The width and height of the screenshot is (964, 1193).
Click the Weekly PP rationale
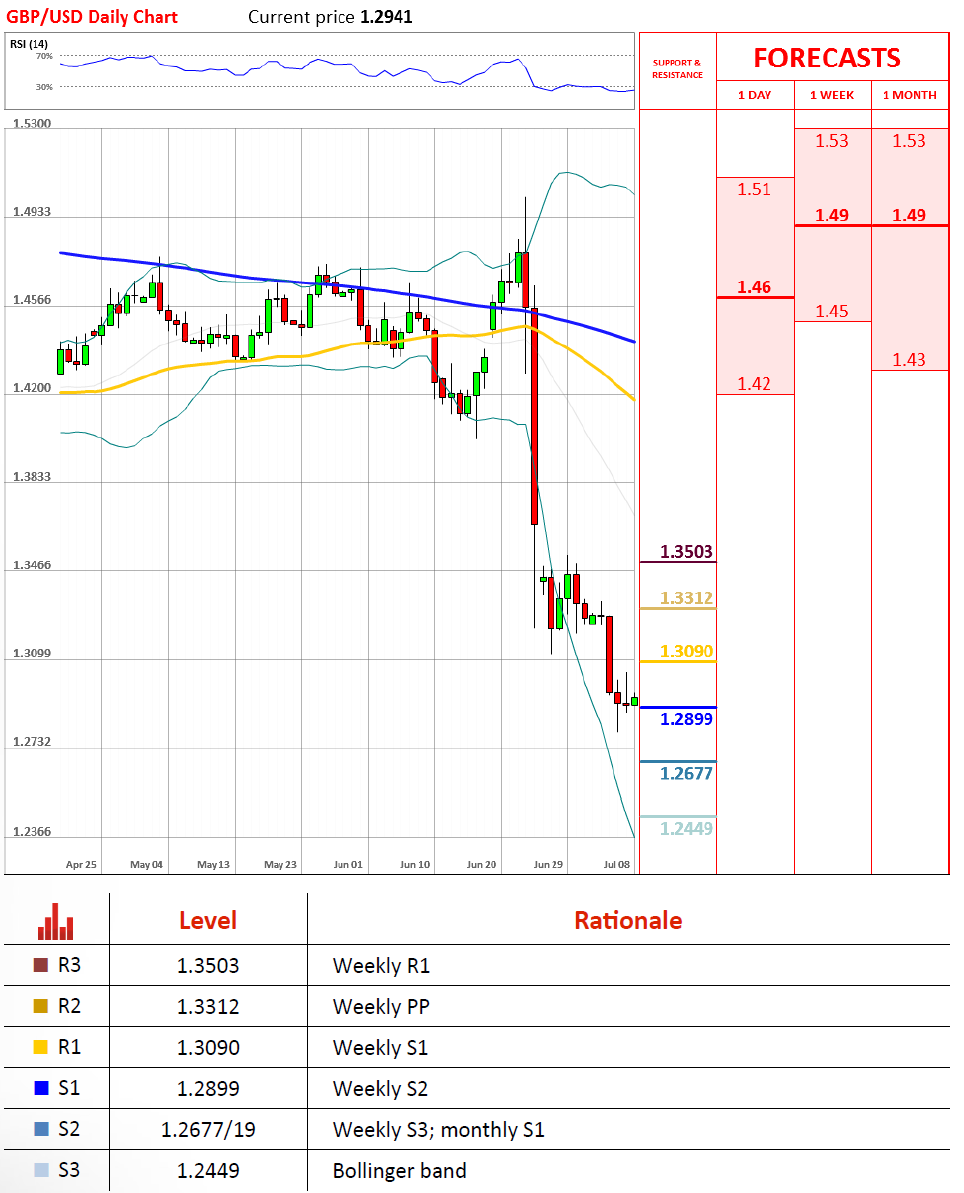coord(381,1007)
